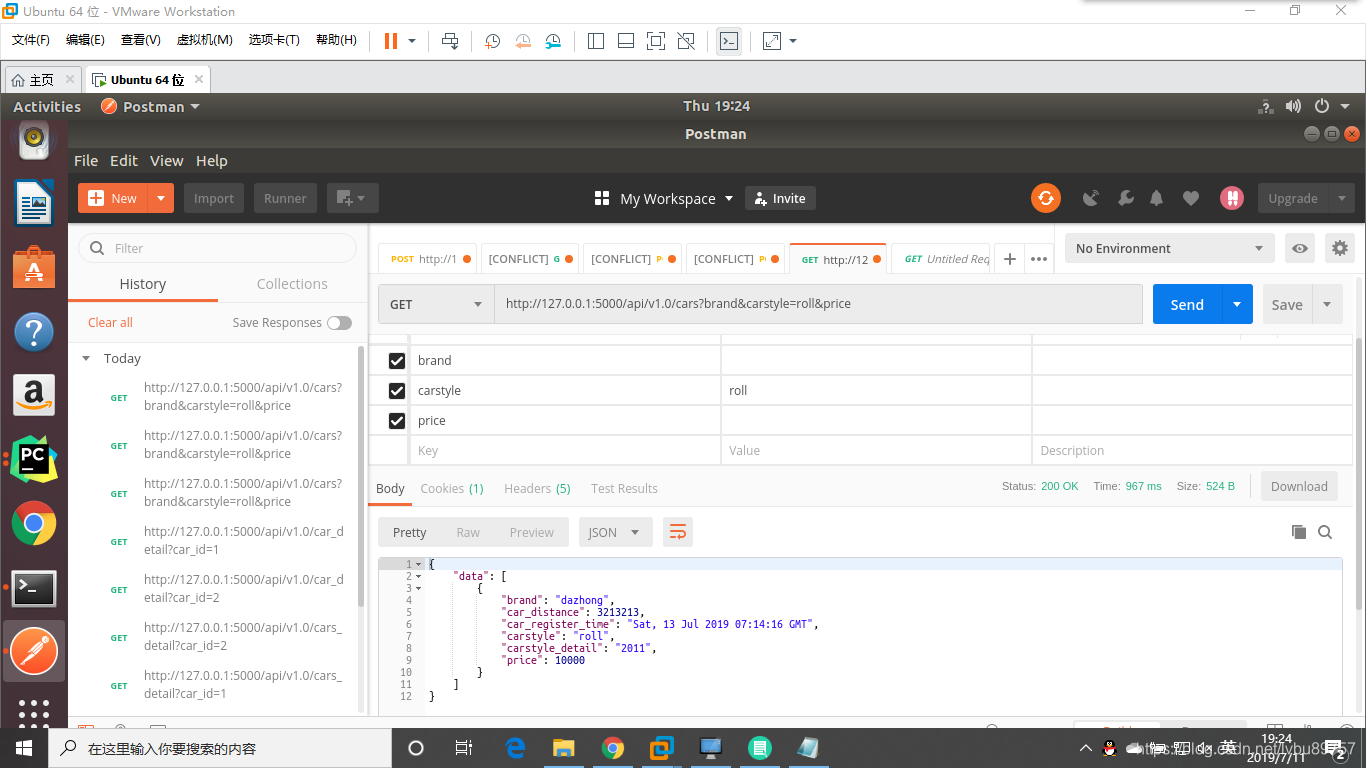Click the Download response button

click(1299, 486)
